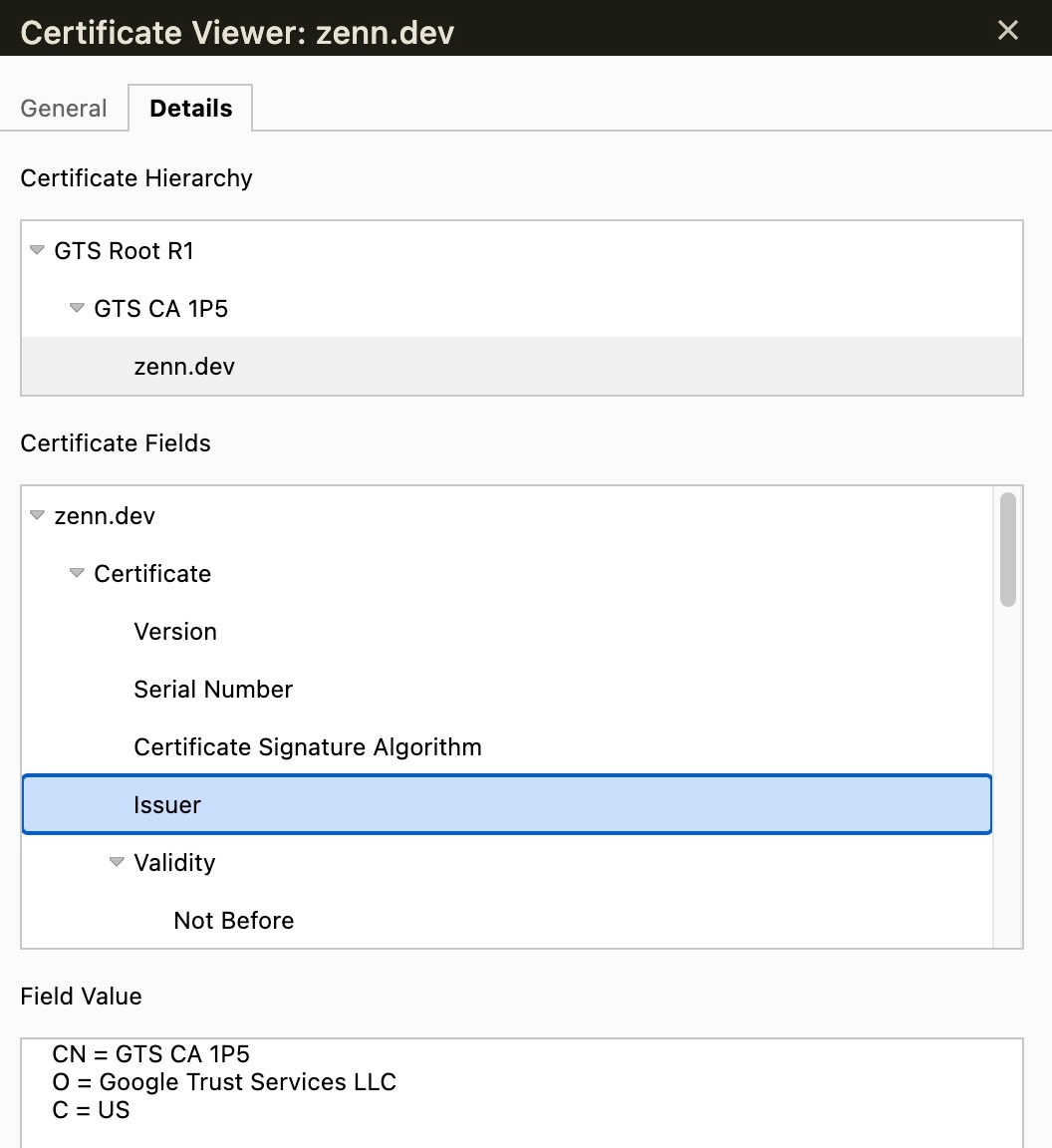This screenshot has height=1148, width=1052.
Task: Select GTS CA 1P5 certificate in hierarchy
Action: click(x=522, y=308)
